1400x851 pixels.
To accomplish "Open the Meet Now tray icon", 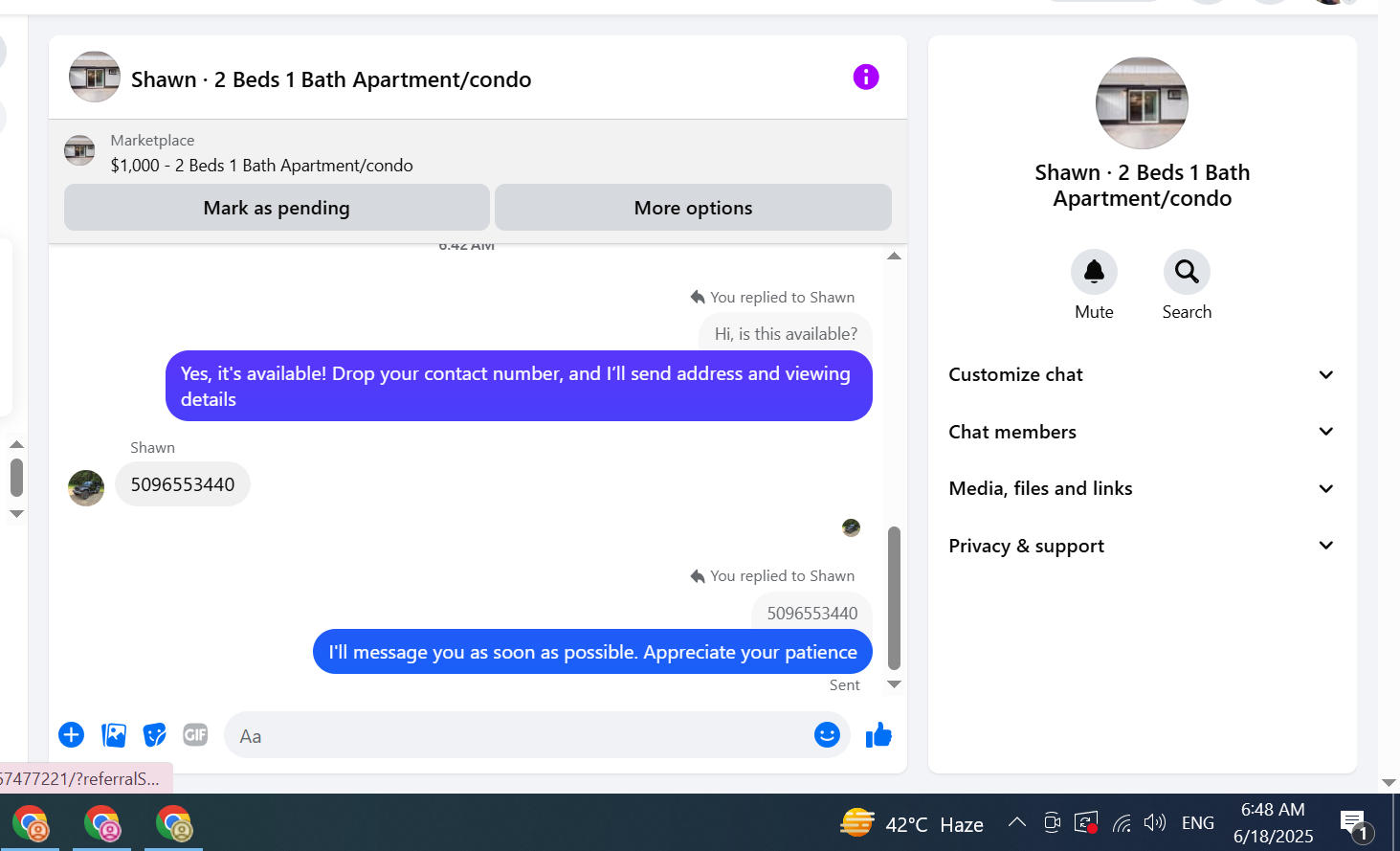I will (x=1052, y=822).
